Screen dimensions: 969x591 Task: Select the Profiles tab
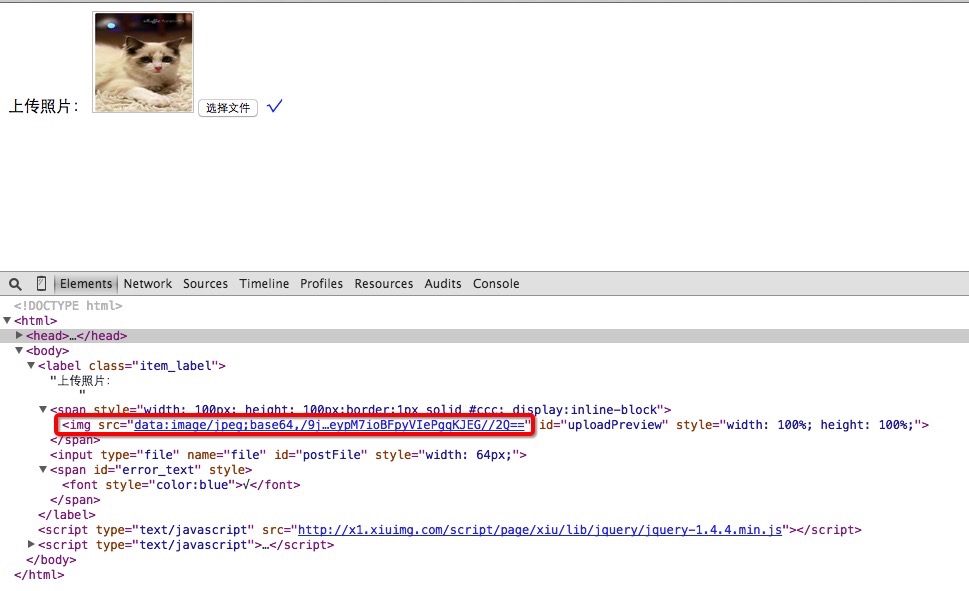[321, 284]
